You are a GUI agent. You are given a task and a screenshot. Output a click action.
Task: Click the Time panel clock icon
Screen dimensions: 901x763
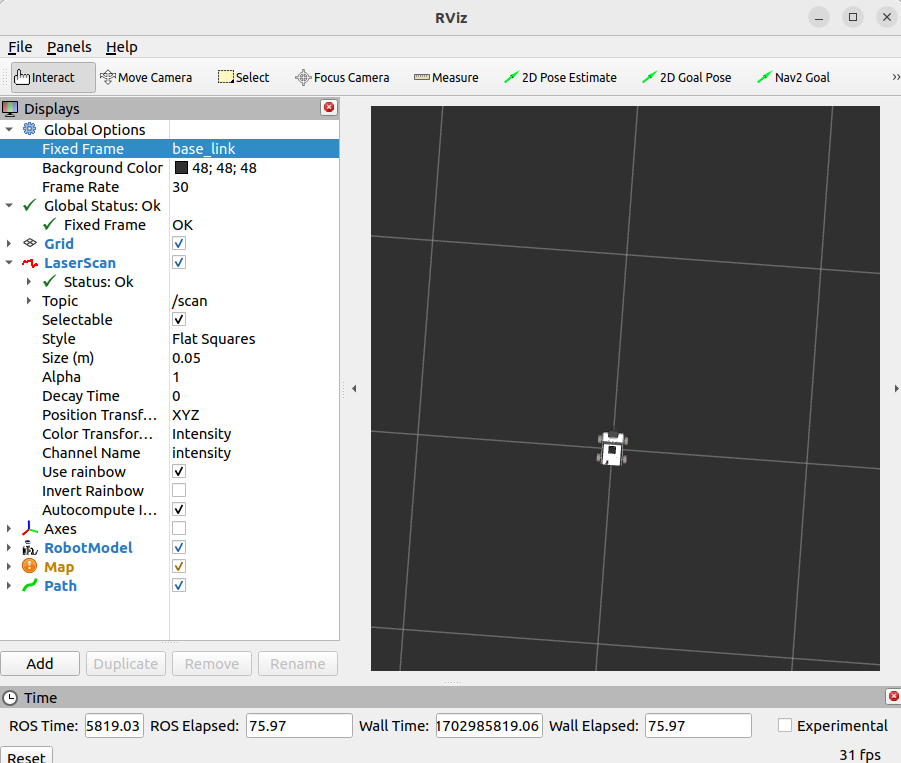10,698
